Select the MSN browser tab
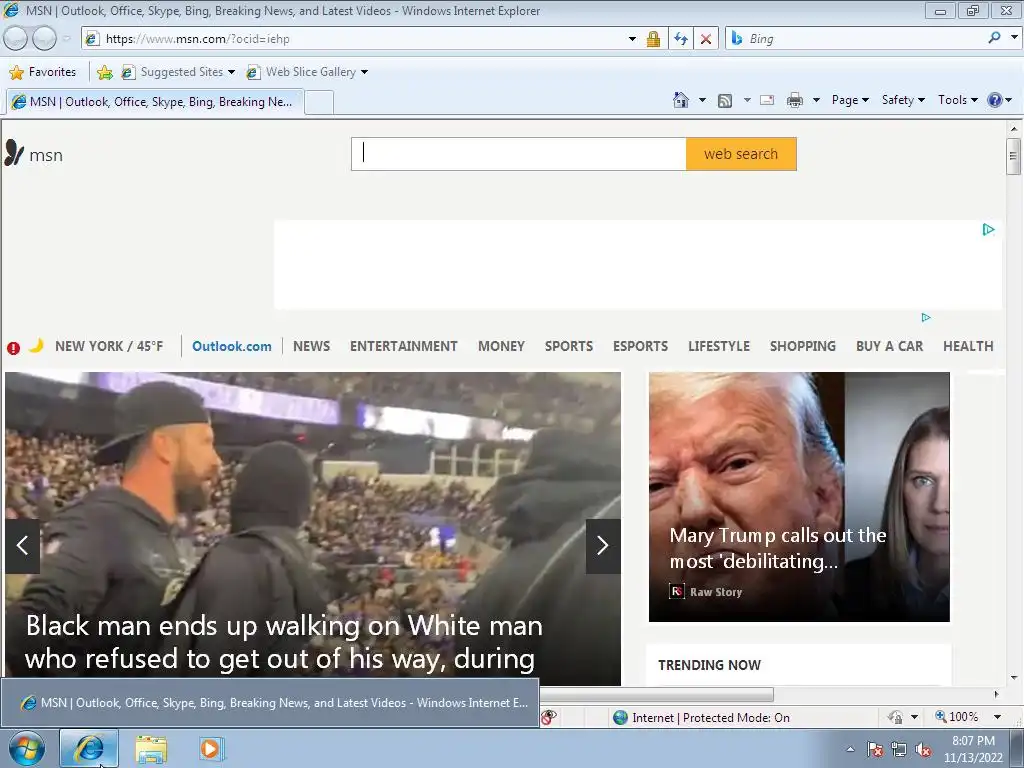1024x768 pixels. tap(155, 102)
